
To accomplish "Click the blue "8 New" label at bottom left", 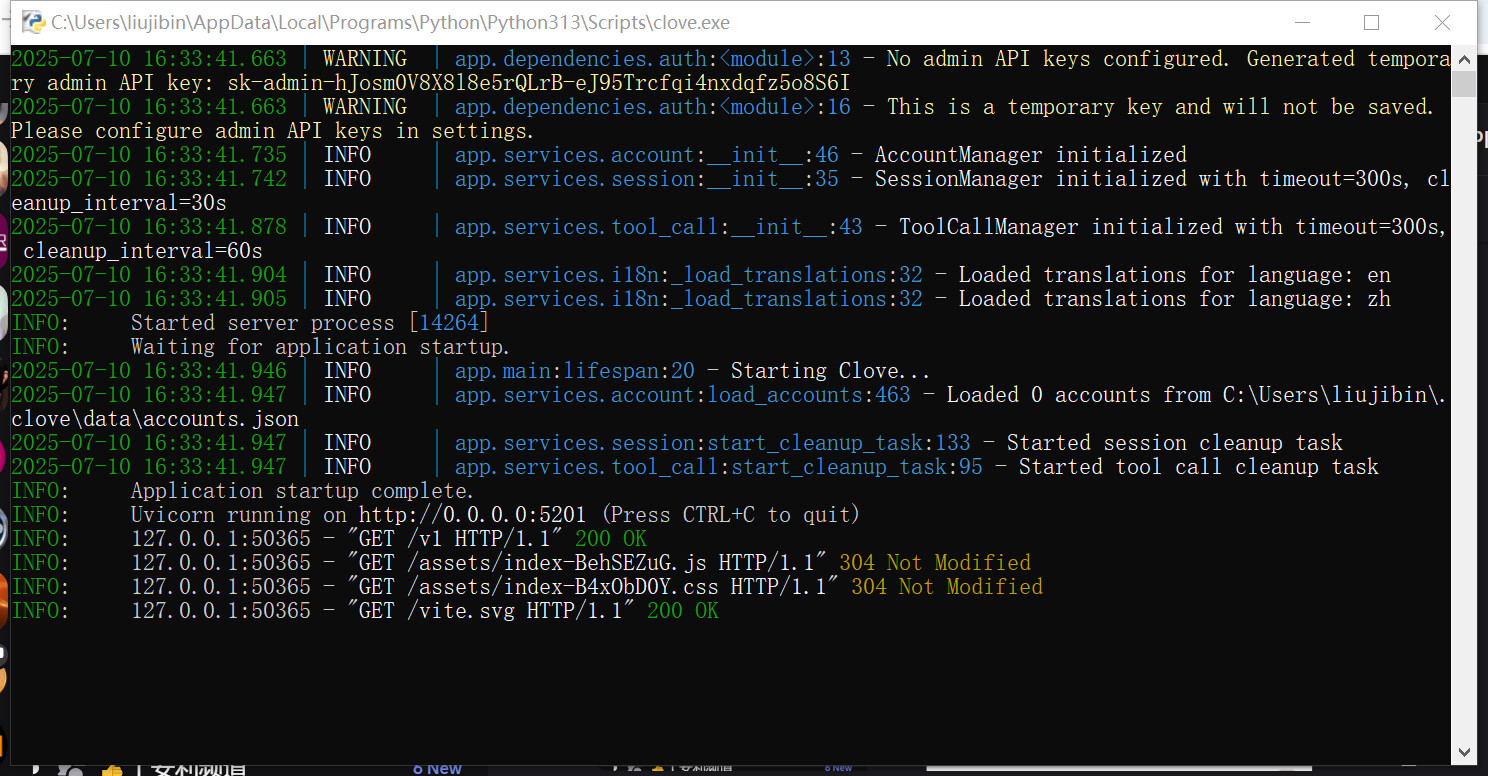I will pos(437,768).
